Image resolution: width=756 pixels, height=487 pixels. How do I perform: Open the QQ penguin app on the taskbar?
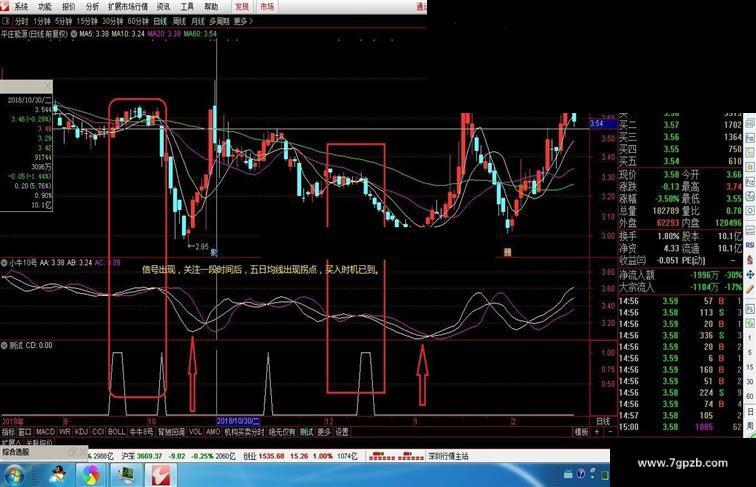(x=59, y=475)
